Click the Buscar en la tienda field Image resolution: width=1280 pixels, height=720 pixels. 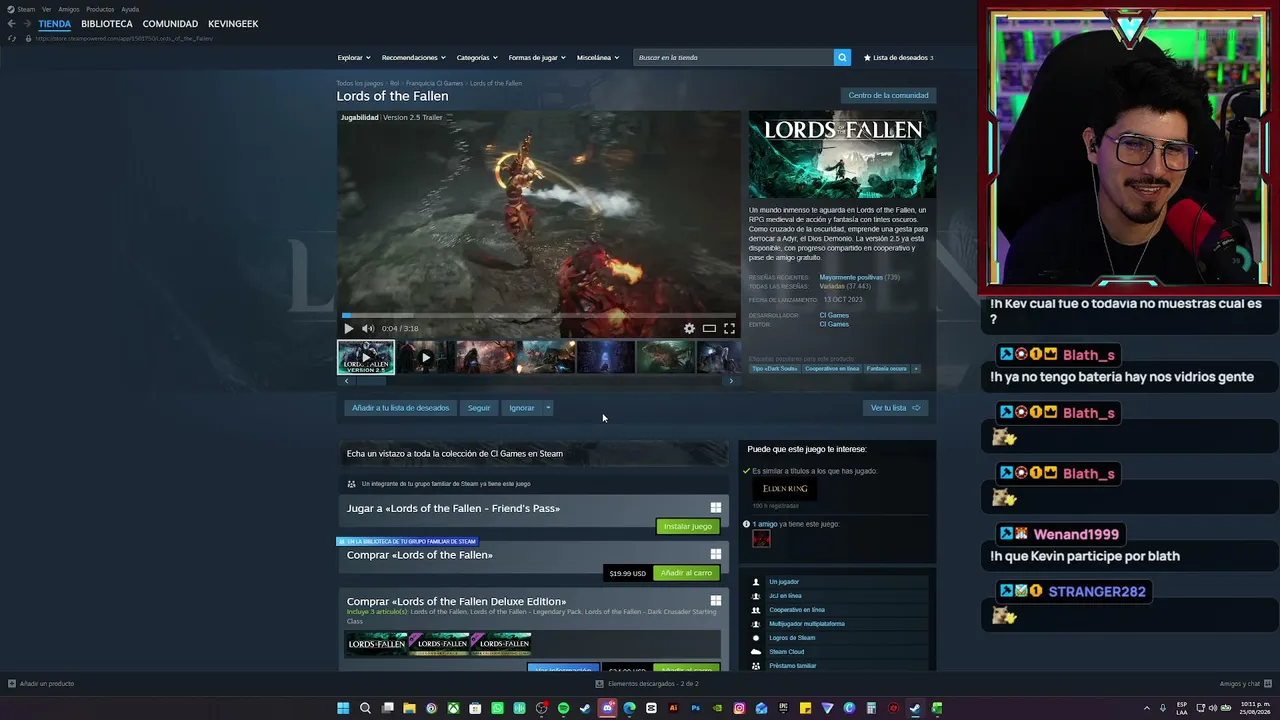click(734, 57)
